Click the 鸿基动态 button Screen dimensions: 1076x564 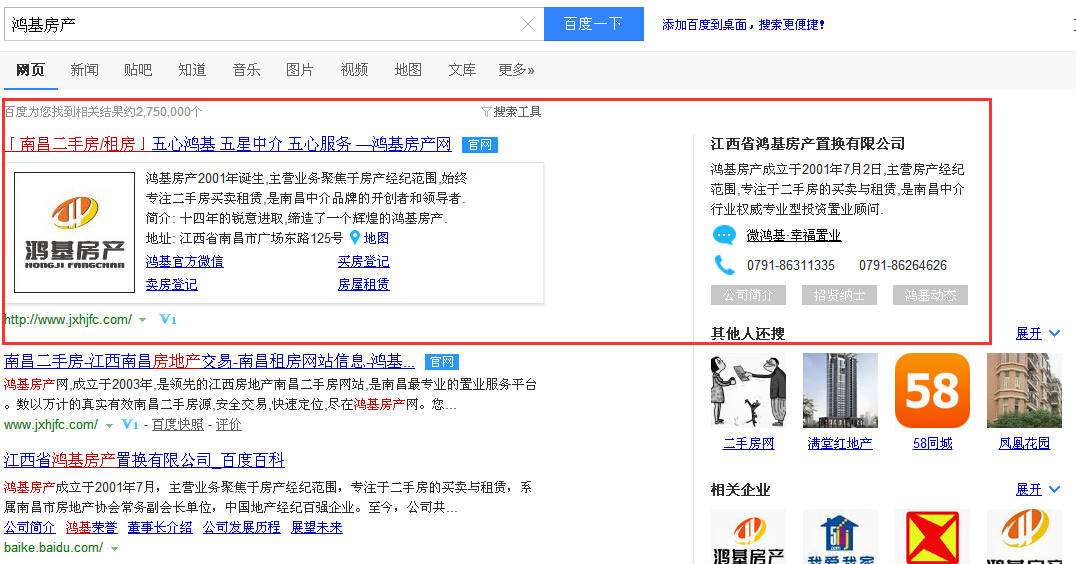[x=931, y=295]
